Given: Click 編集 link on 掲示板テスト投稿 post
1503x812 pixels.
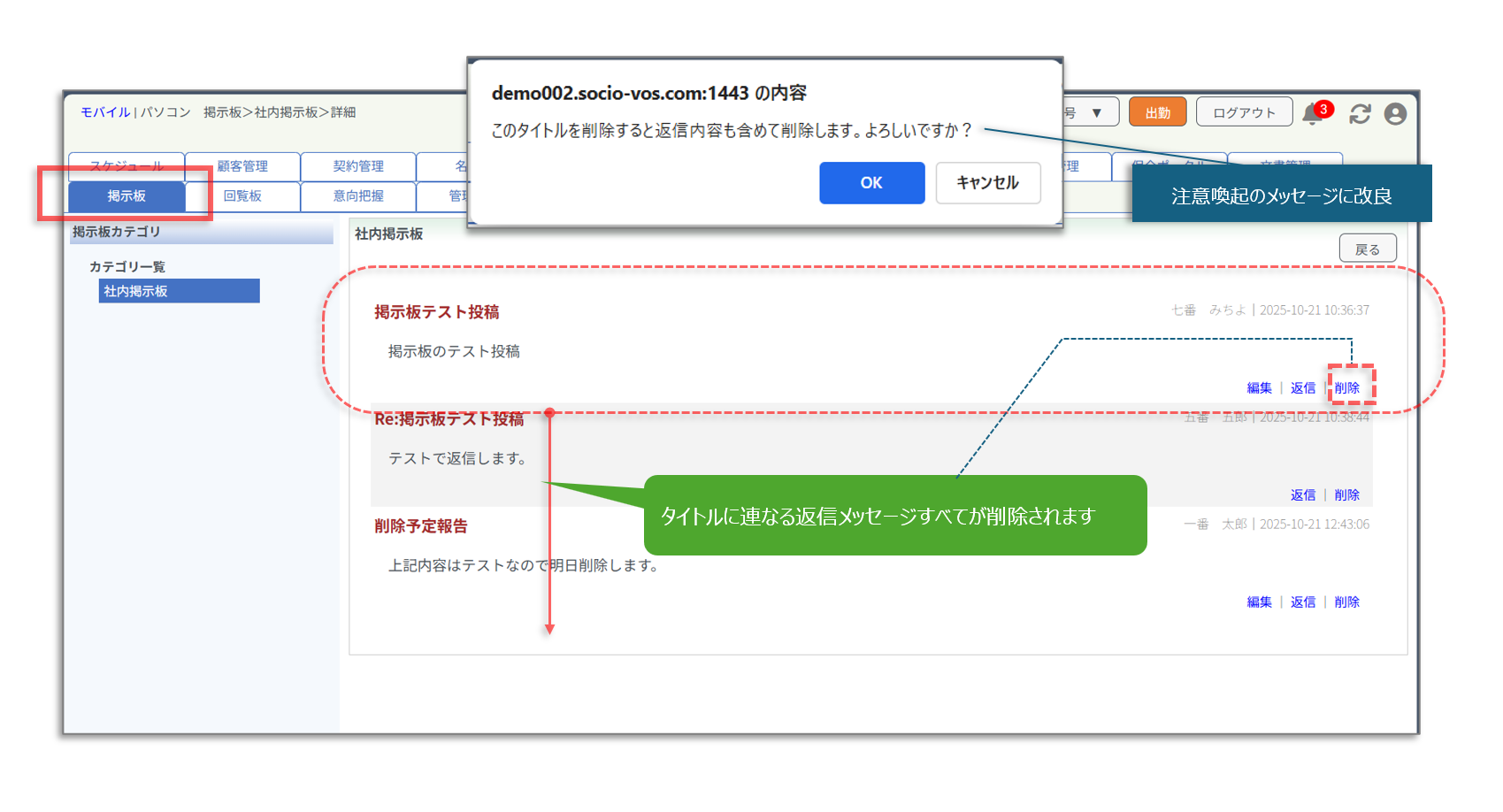Looking at the screenshot, I should pos(1259,388).
